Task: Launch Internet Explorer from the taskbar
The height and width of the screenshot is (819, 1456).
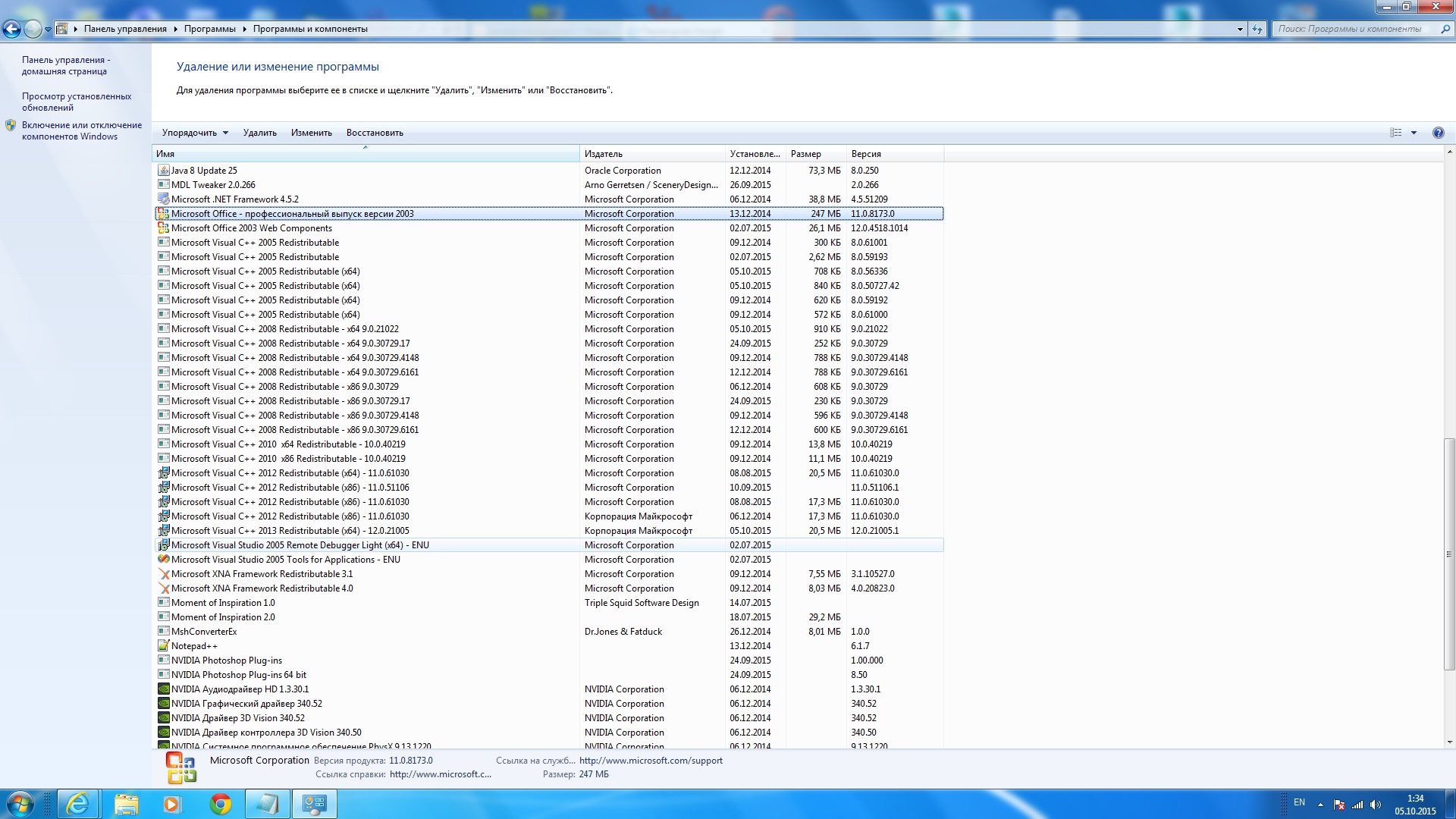Action: 78,804
